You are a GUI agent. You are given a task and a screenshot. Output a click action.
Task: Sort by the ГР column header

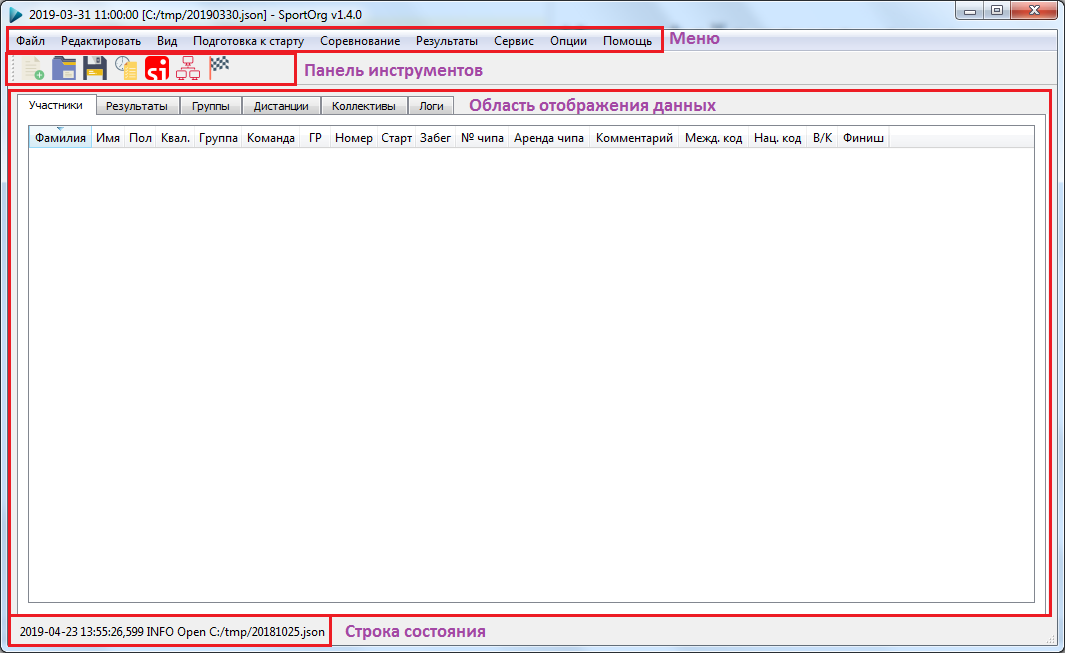[x=315, y=138]
